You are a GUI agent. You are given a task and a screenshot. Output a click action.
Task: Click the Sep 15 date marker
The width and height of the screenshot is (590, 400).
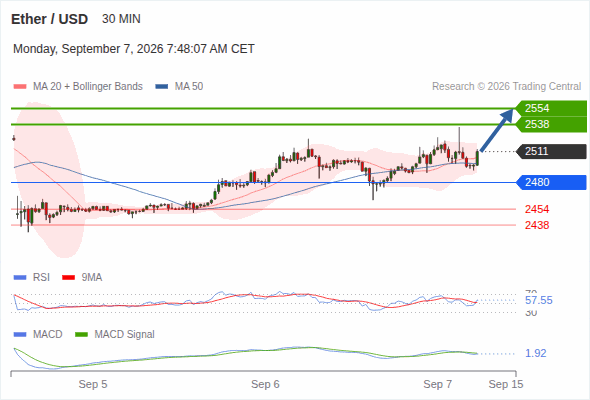[x=506, y=384]
